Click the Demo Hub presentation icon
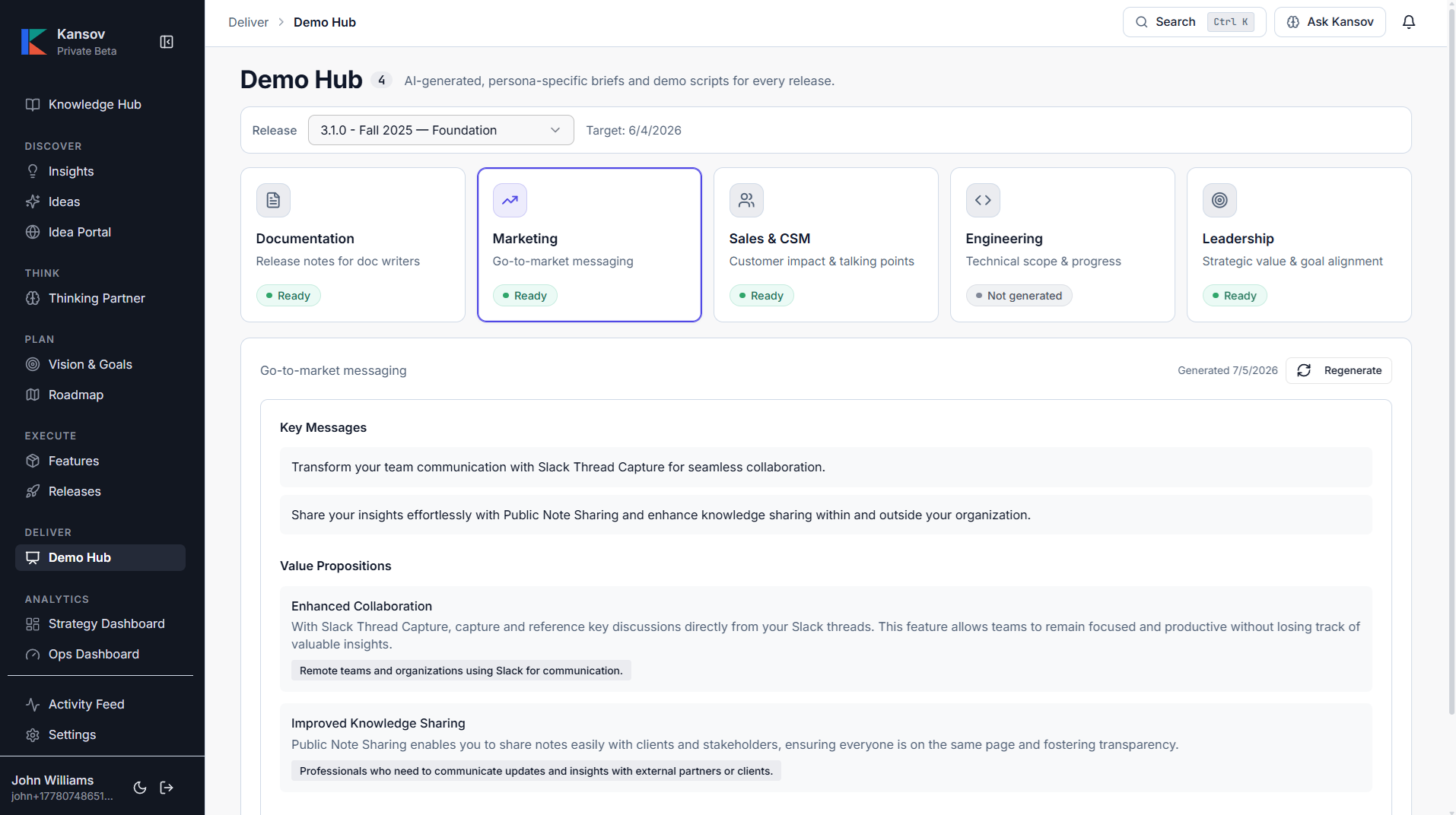This screenshot has width=1456, height=815. point(33,558)
